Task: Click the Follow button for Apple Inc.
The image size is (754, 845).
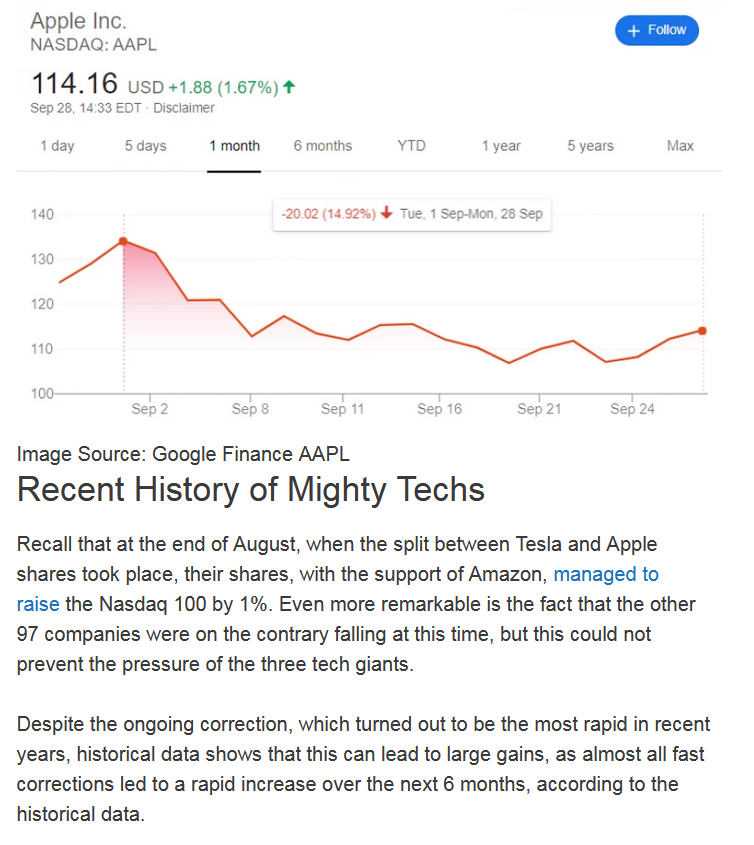Action: click(x=656, y=30)
